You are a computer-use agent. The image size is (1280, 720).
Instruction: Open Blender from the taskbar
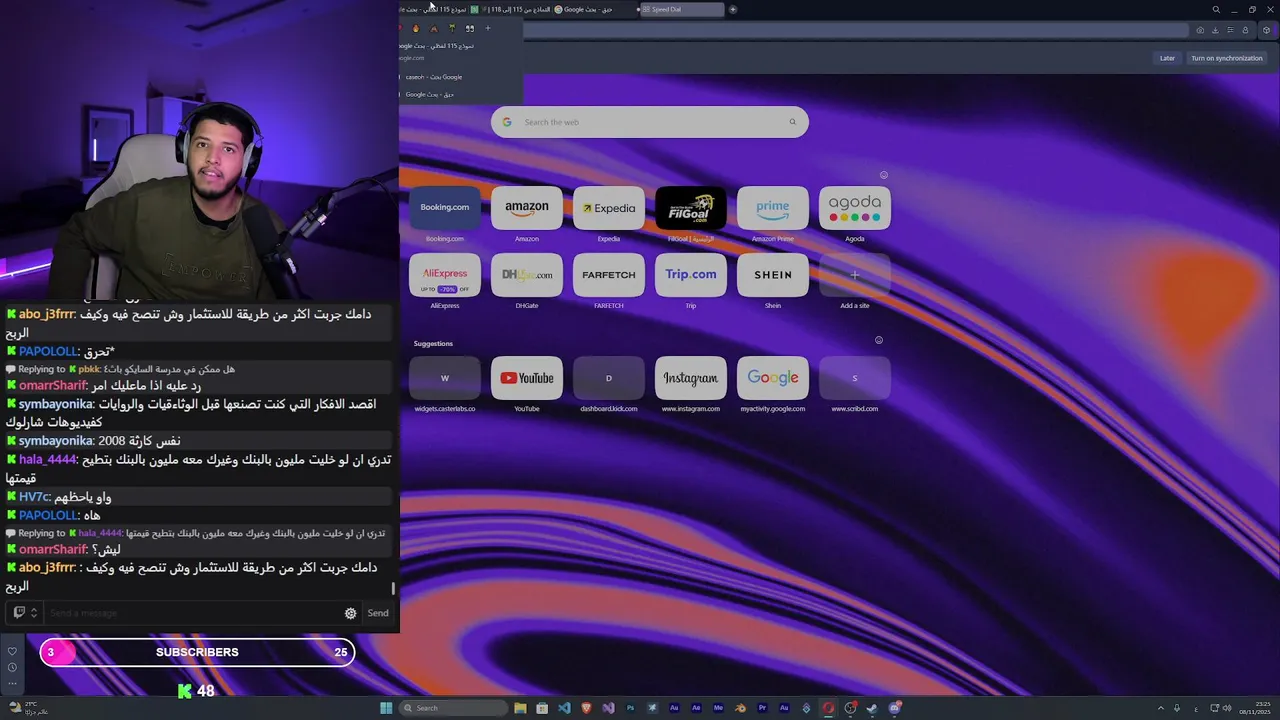coord(740,708)
